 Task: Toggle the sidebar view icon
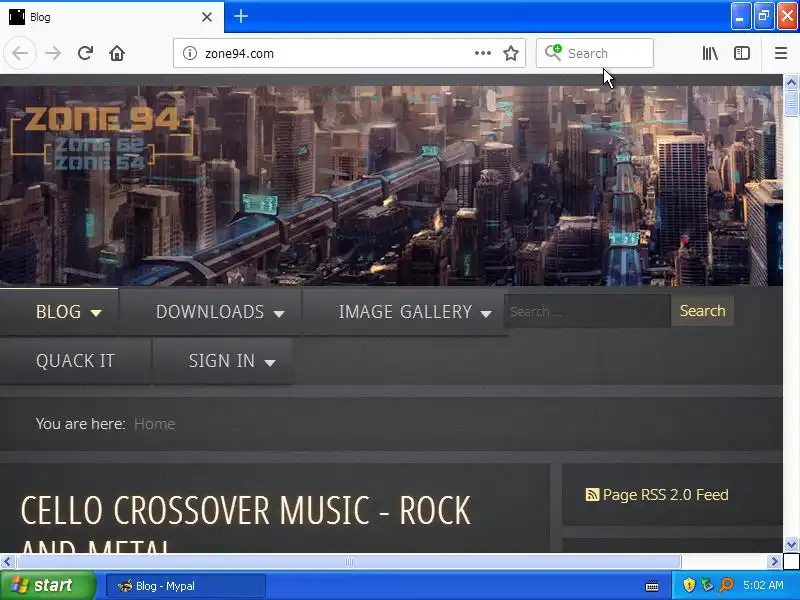(742, 53)
